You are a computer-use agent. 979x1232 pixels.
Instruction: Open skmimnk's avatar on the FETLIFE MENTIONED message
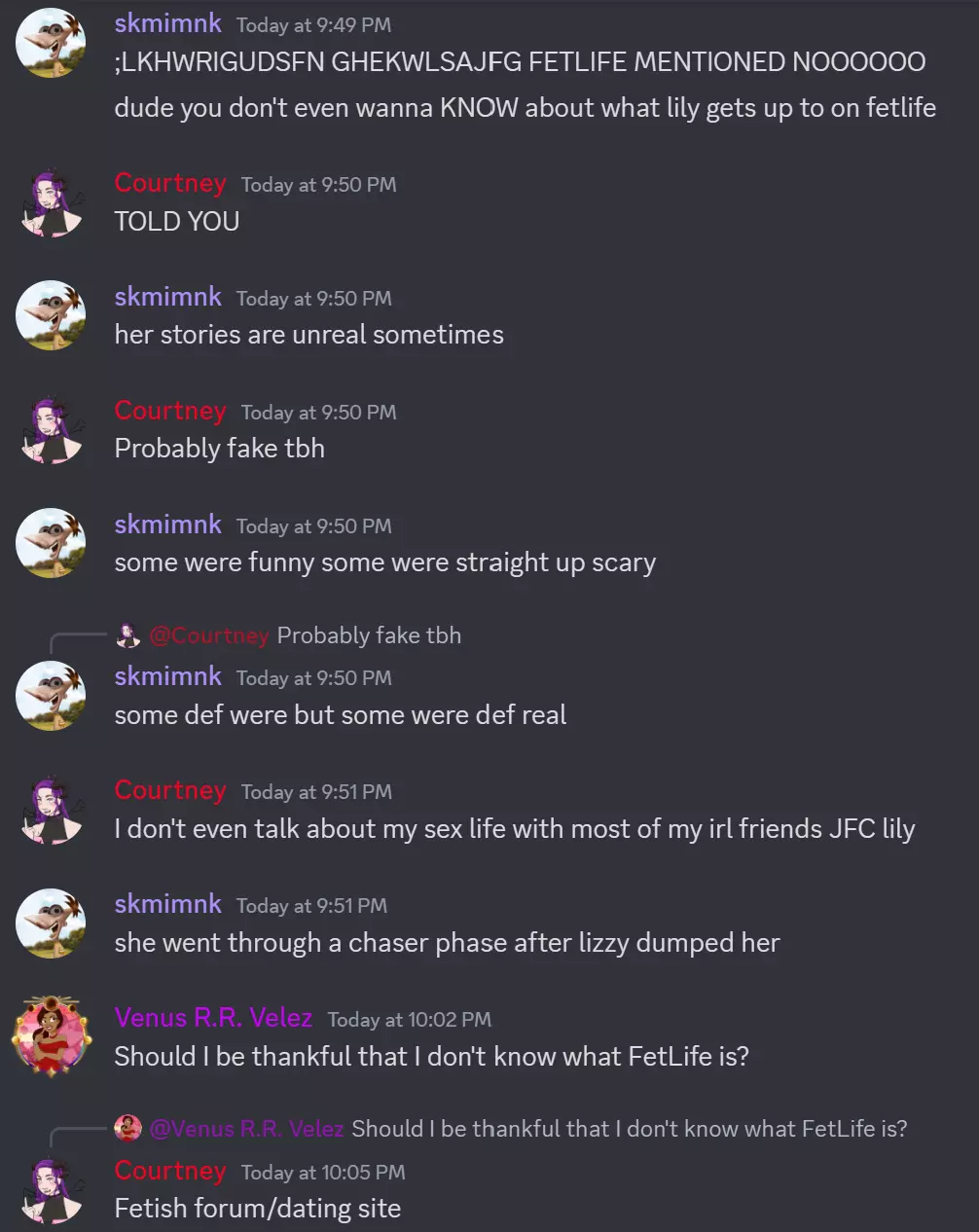pyautogui.click(x=51, y=43)
